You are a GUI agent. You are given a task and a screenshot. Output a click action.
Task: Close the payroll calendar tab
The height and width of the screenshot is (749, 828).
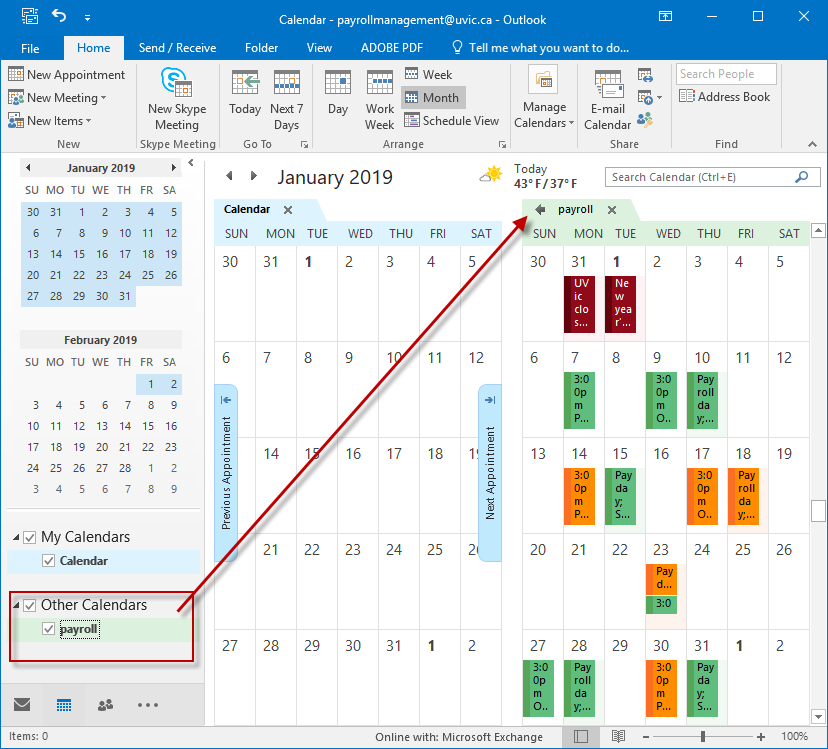[x=612, y=210]
